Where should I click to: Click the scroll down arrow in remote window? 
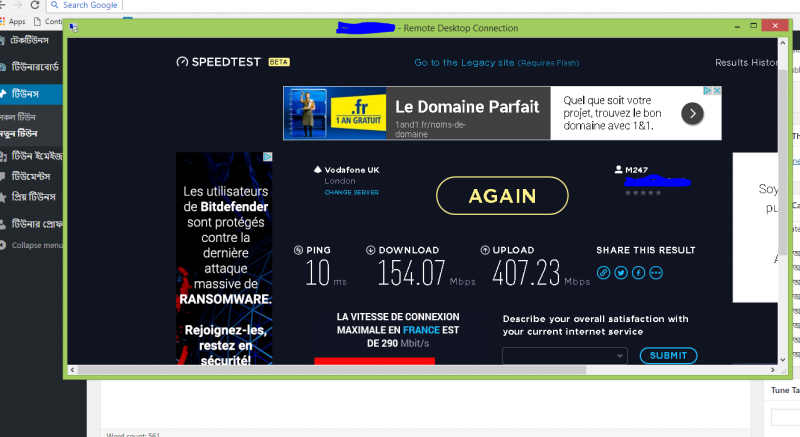(783, 359)
